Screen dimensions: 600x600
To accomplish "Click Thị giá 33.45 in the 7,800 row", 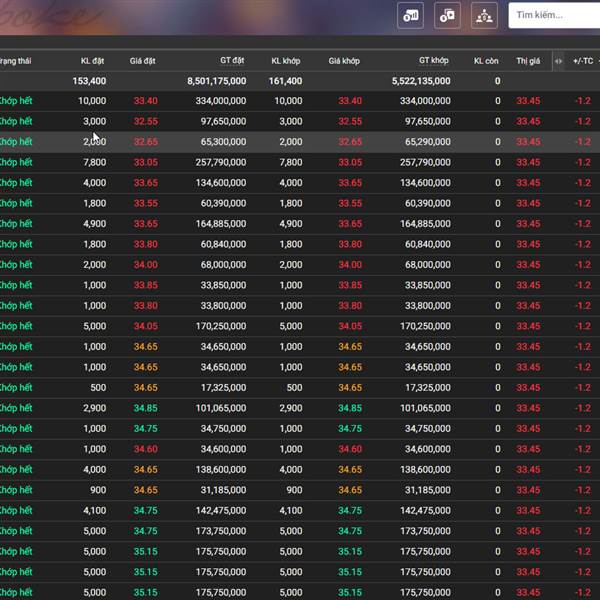I will (x=528, y=162).
